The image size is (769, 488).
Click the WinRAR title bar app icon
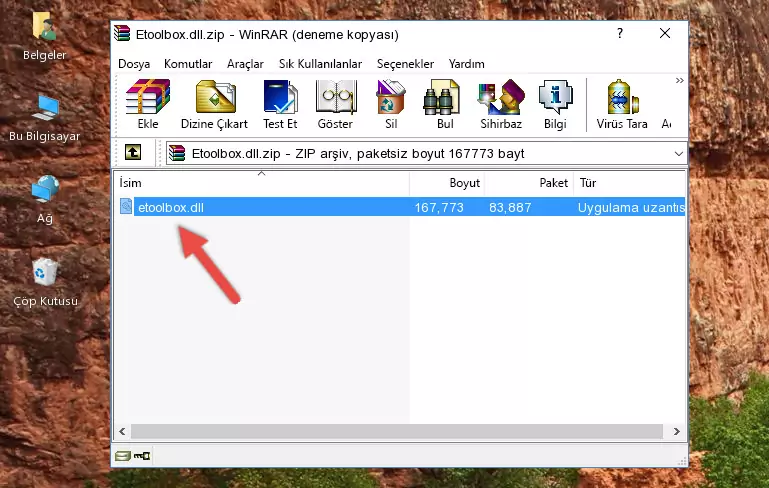point(122,33)
